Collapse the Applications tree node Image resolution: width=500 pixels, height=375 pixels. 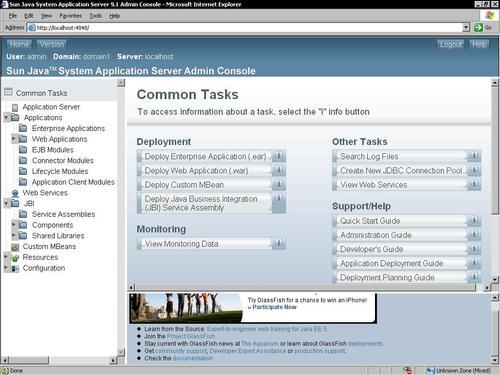6,117
